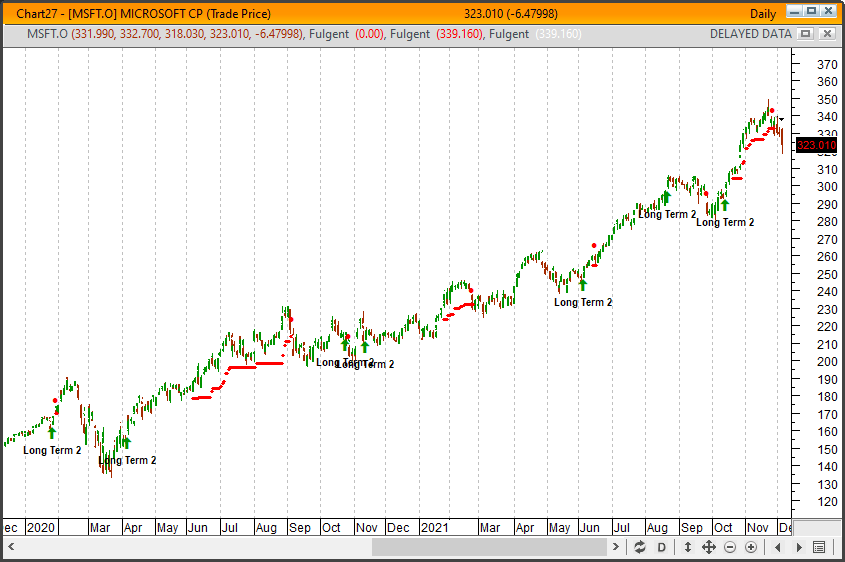Select the vertical scale arrows icon

coord(688,547)
